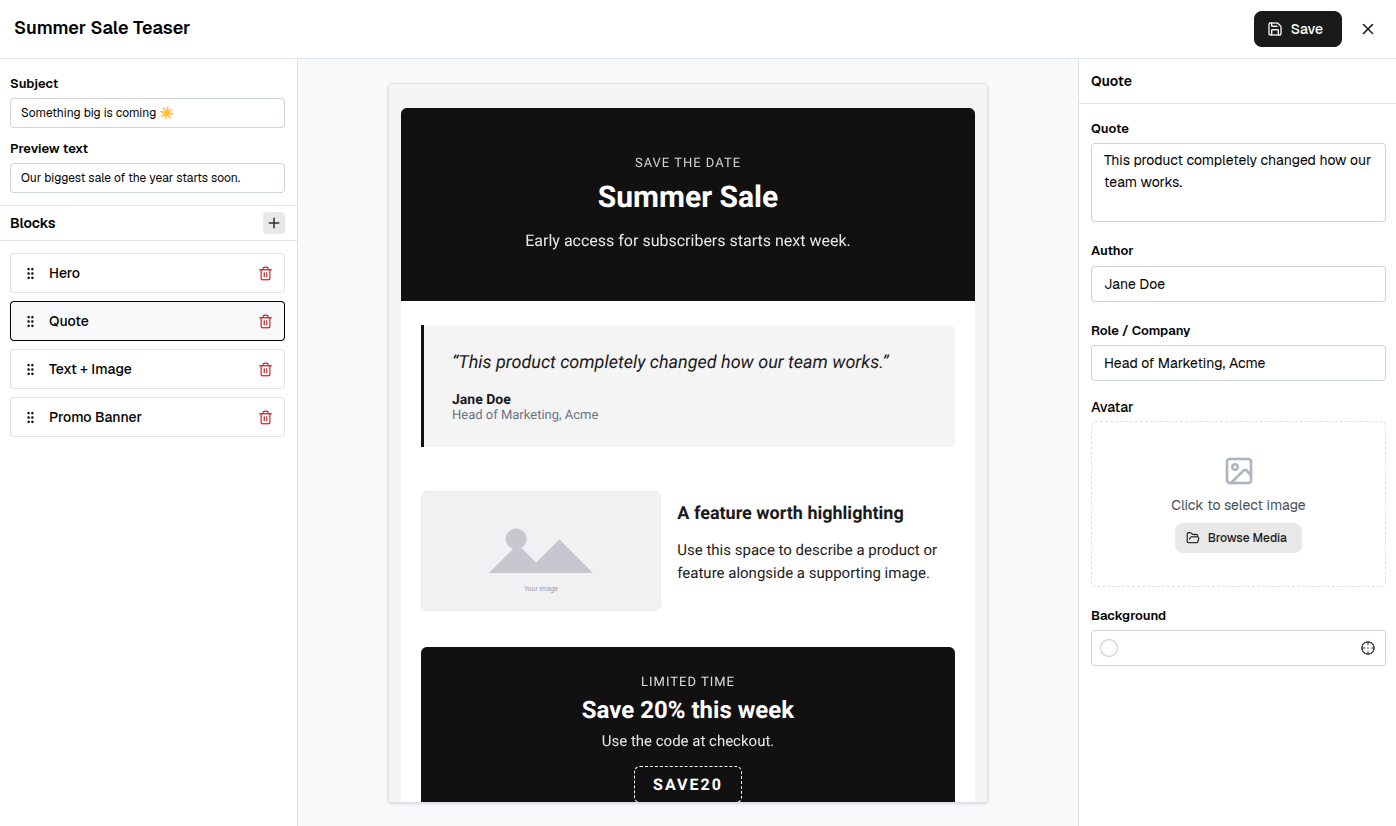Click the Role / Company field
1396x826 pixels.
tap(1238, 363)
